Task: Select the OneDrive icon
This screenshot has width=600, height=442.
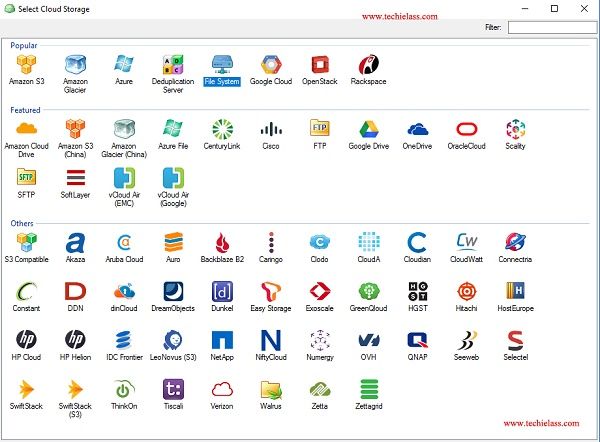Action: (x=417, y=129)
